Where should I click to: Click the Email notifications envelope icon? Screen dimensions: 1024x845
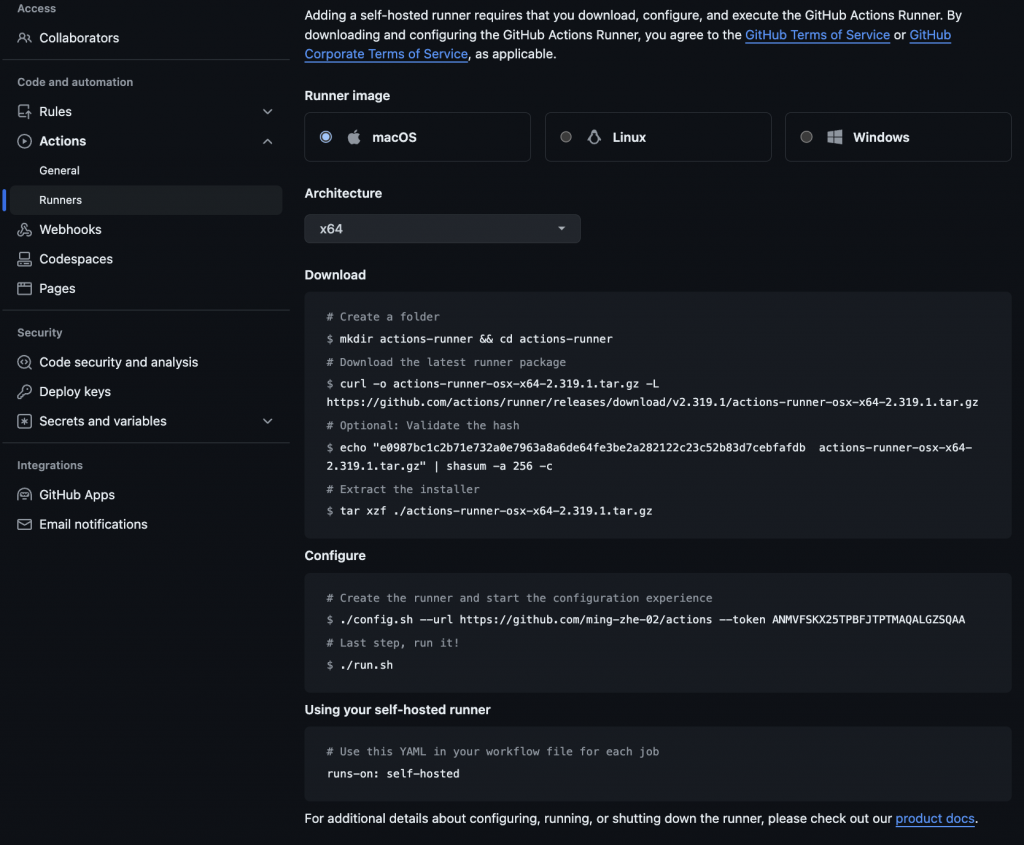[25, 524]
